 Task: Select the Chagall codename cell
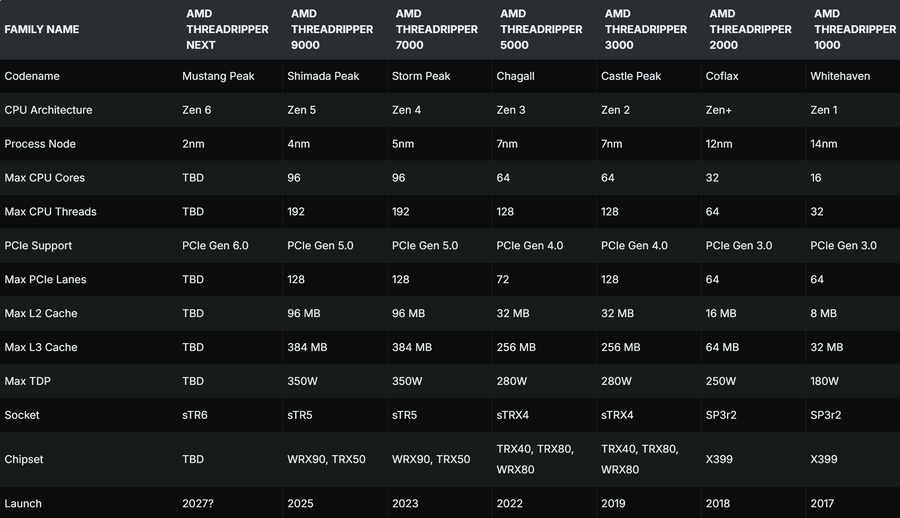515,76
